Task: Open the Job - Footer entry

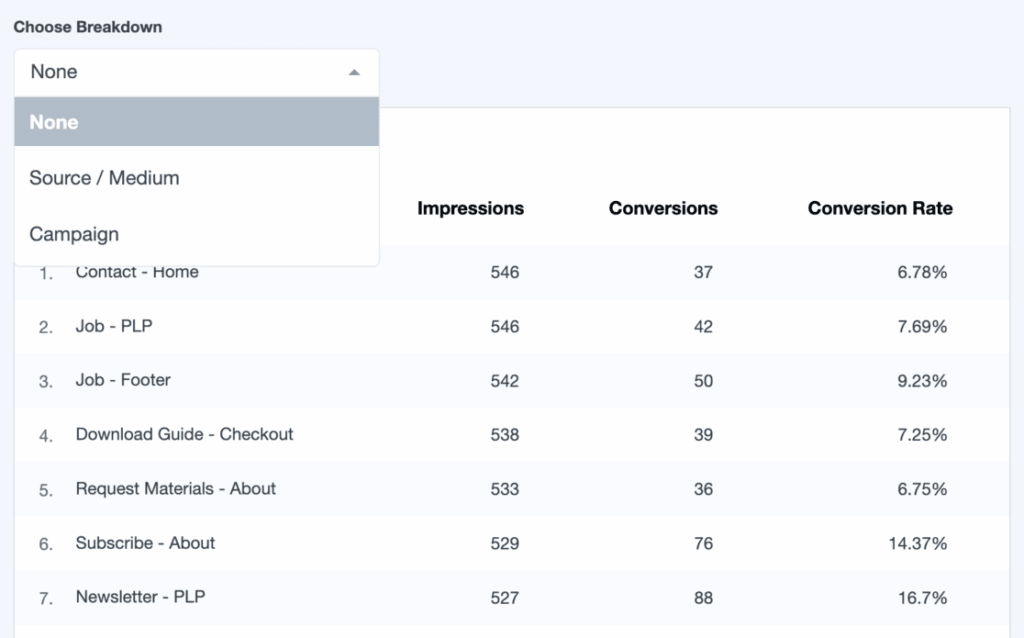Action: (123, 380)
